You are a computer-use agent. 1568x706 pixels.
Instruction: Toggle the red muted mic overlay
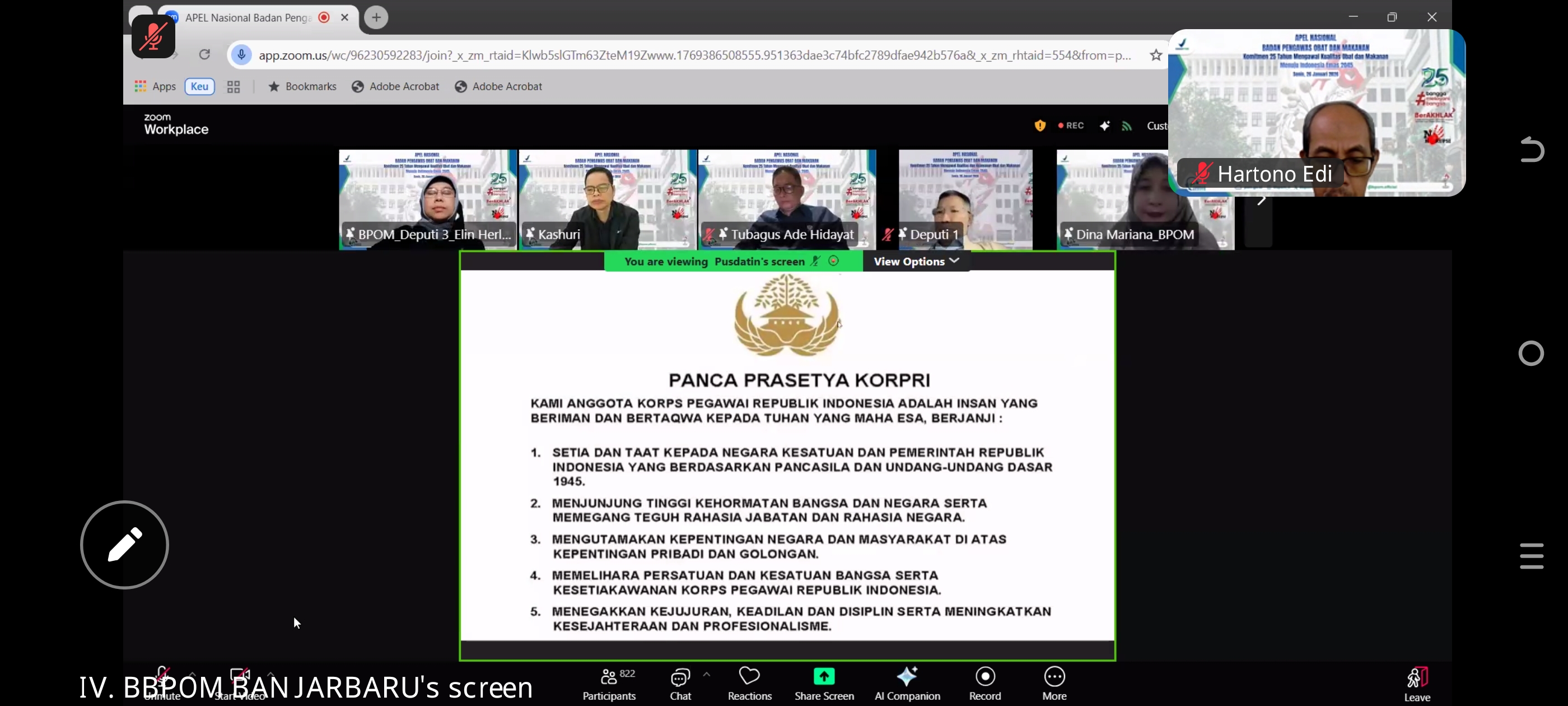point(153,36)
